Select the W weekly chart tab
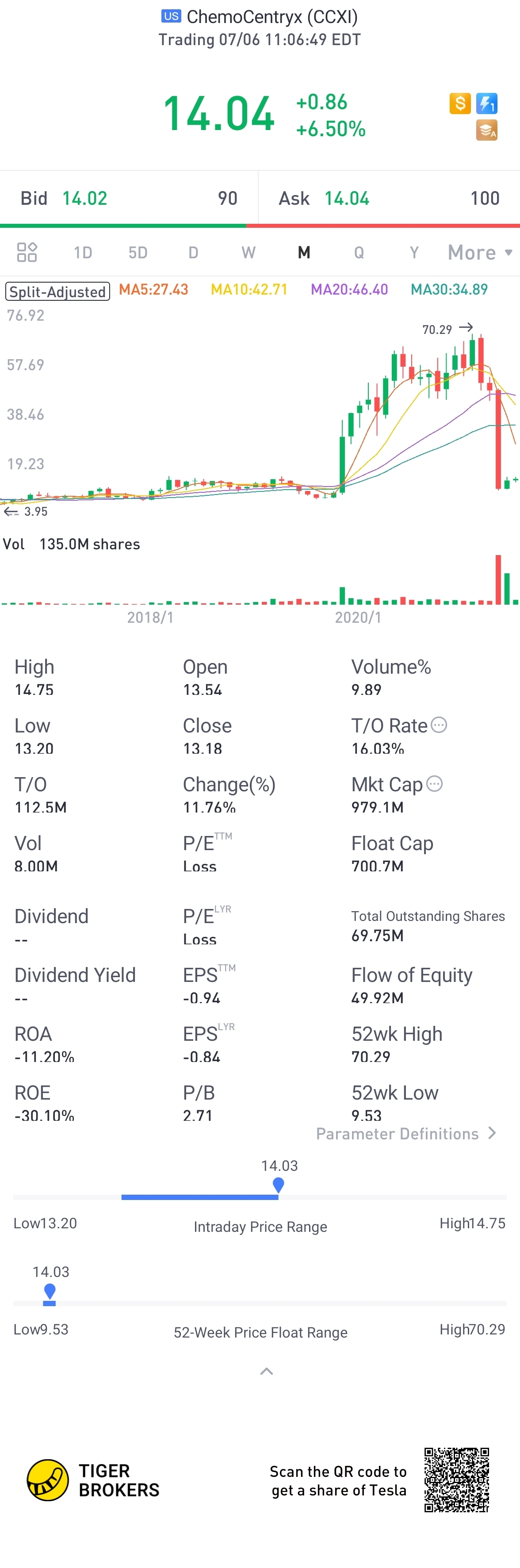This screenshot has height=1568, width=520. pyautogui.click(x=248, y=252)
